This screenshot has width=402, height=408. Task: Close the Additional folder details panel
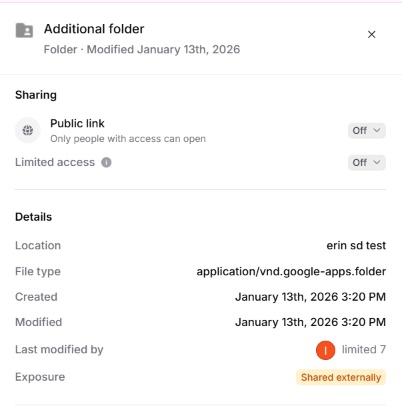371,34
